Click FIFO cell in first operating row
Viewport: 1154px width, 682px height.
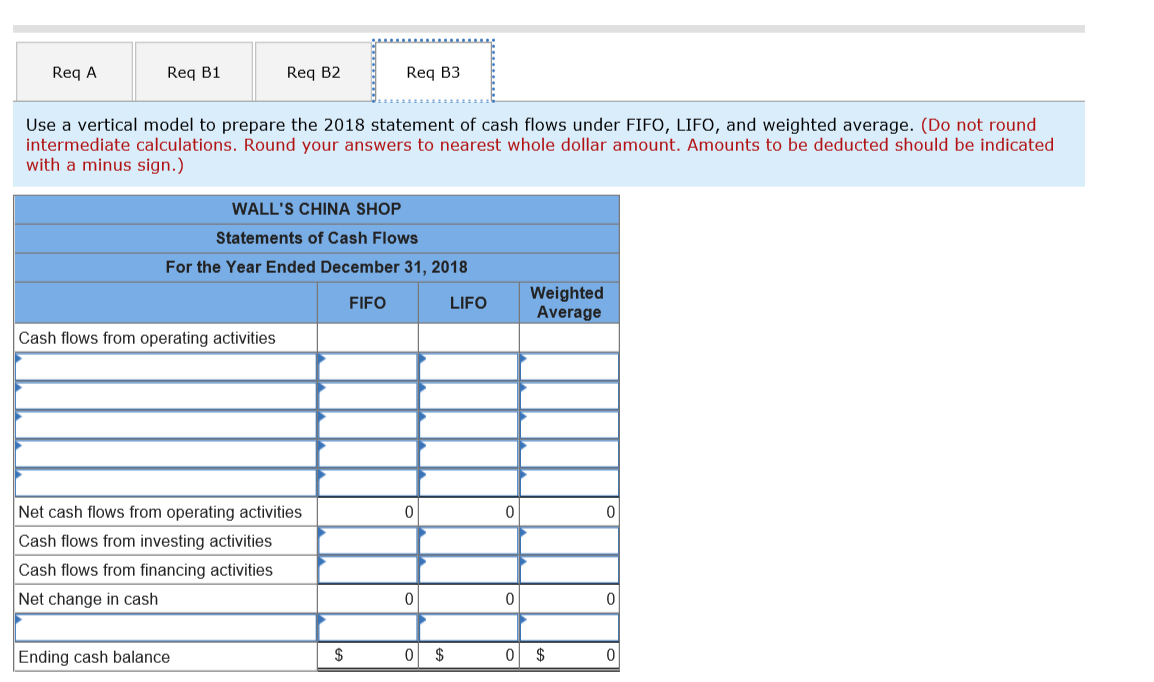367,367
